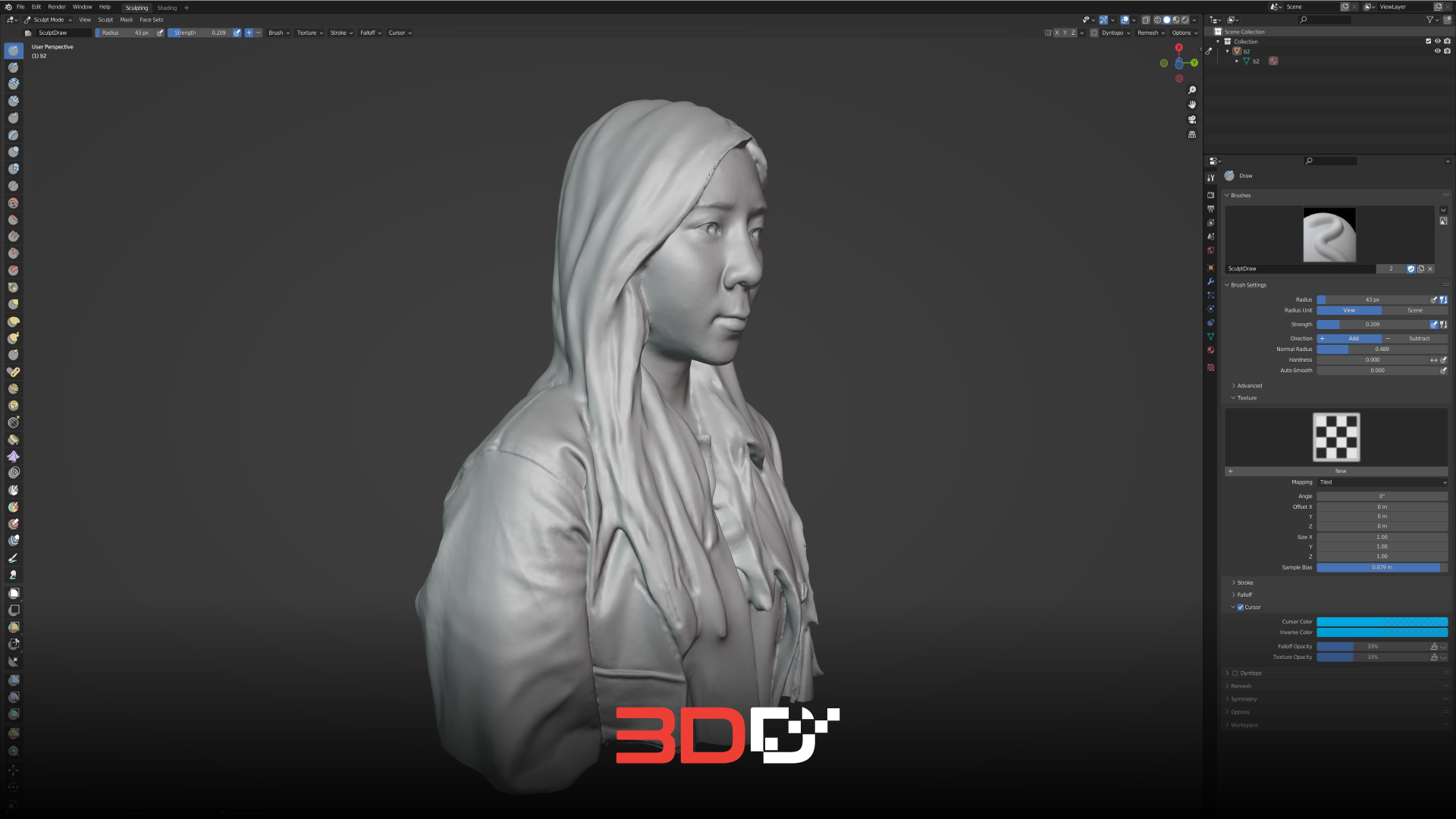Toggle X-ray display icon
Viewport: 1456px width, 819px height.
1146,20
